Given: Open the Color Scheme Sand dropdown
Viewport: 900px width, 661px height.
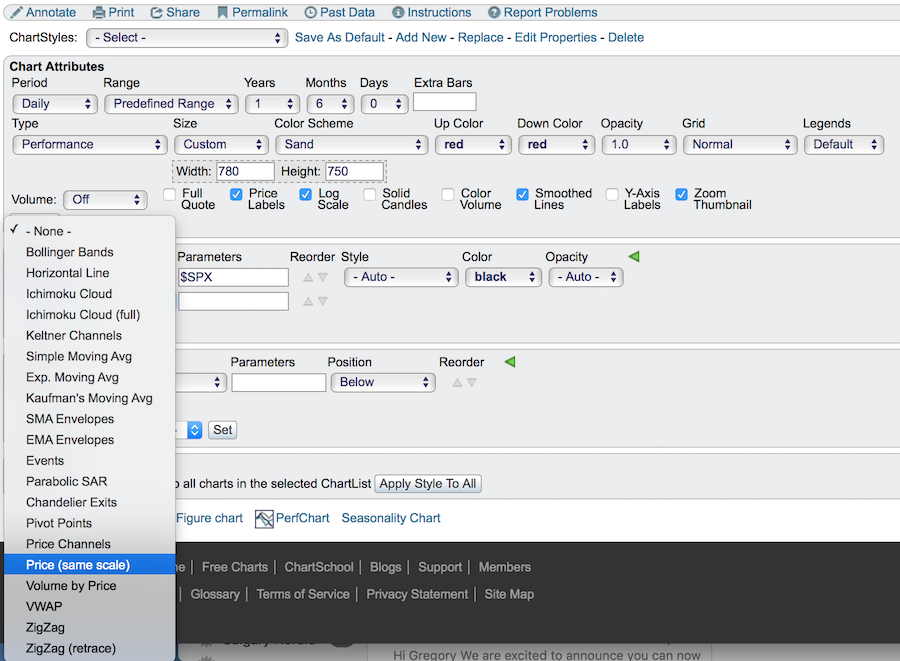Looking at the screenshot, I should tap(351, 144).
